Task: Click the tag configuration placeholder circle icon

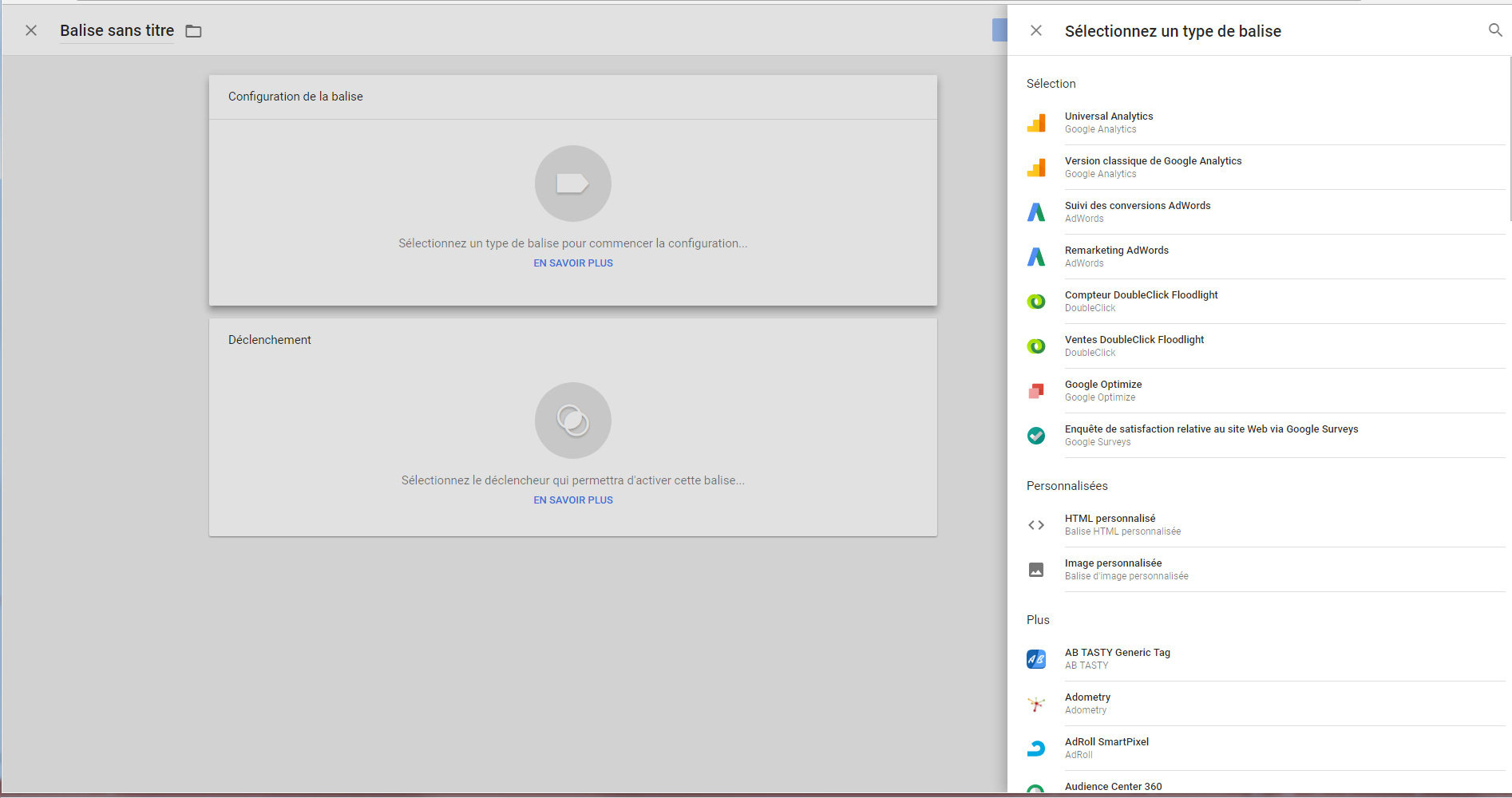Action: (x=573, y=184)
